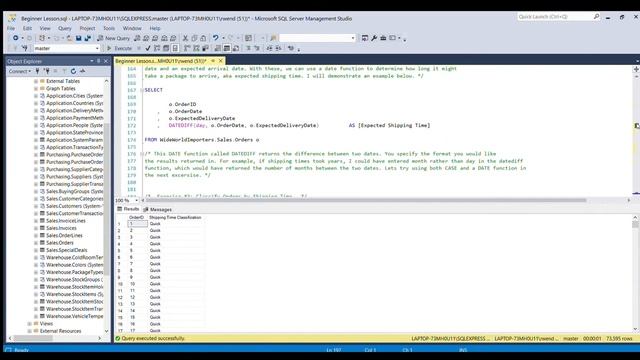The image size is (640, 360).
Task: Toggle Include Live Query Statistics
Action: pos(196,48)
